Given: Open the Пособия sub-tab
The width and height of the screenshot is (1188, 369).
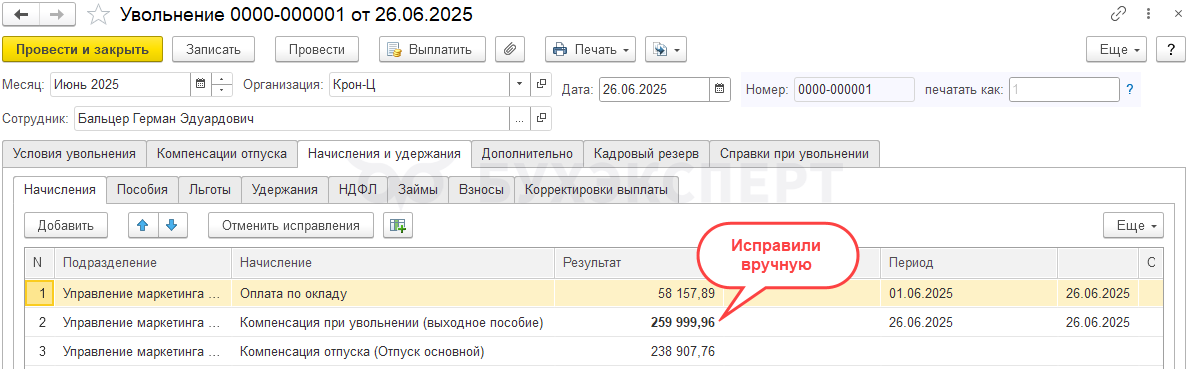Looking at the screenshot, I should tap(142, 189).
